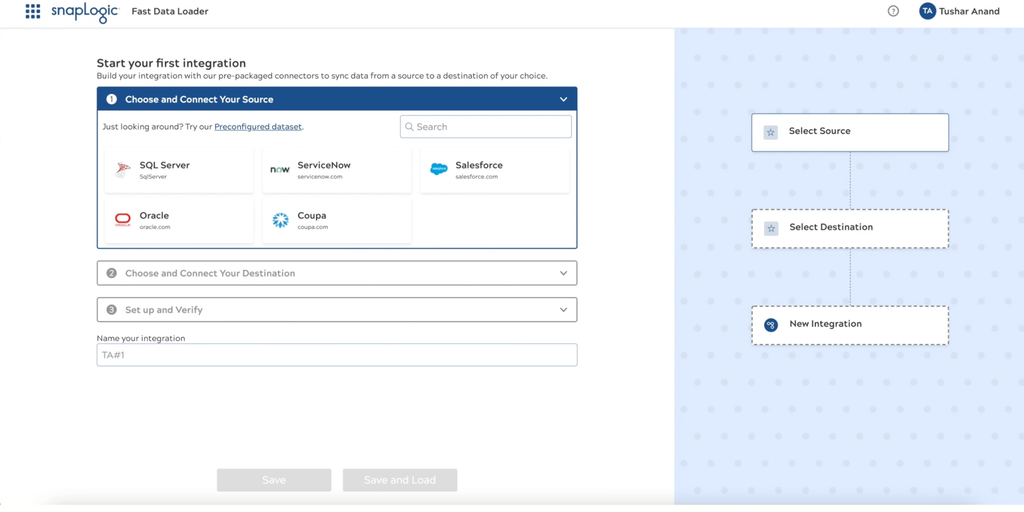Collapse the Choose and Connect Your Source section
Image resolution: width=1024 pixels, height=512 pixels.
pos(563,100)
